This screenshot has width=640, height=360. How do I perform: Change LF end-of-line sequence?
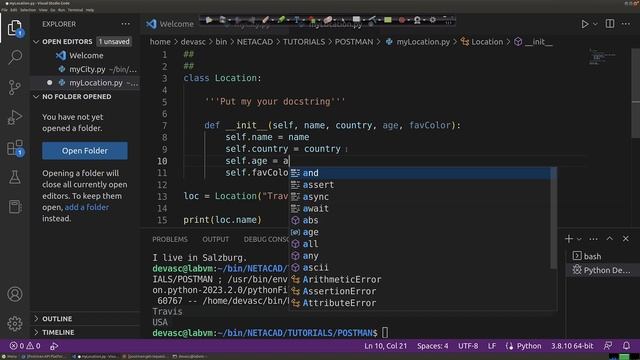click(492, 346)
